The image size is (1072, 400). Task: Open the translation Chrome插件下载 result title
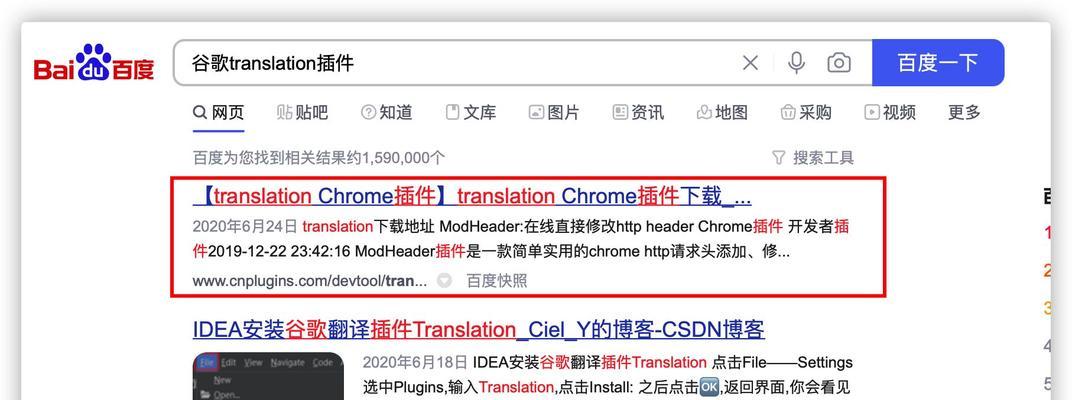point(472,196)
